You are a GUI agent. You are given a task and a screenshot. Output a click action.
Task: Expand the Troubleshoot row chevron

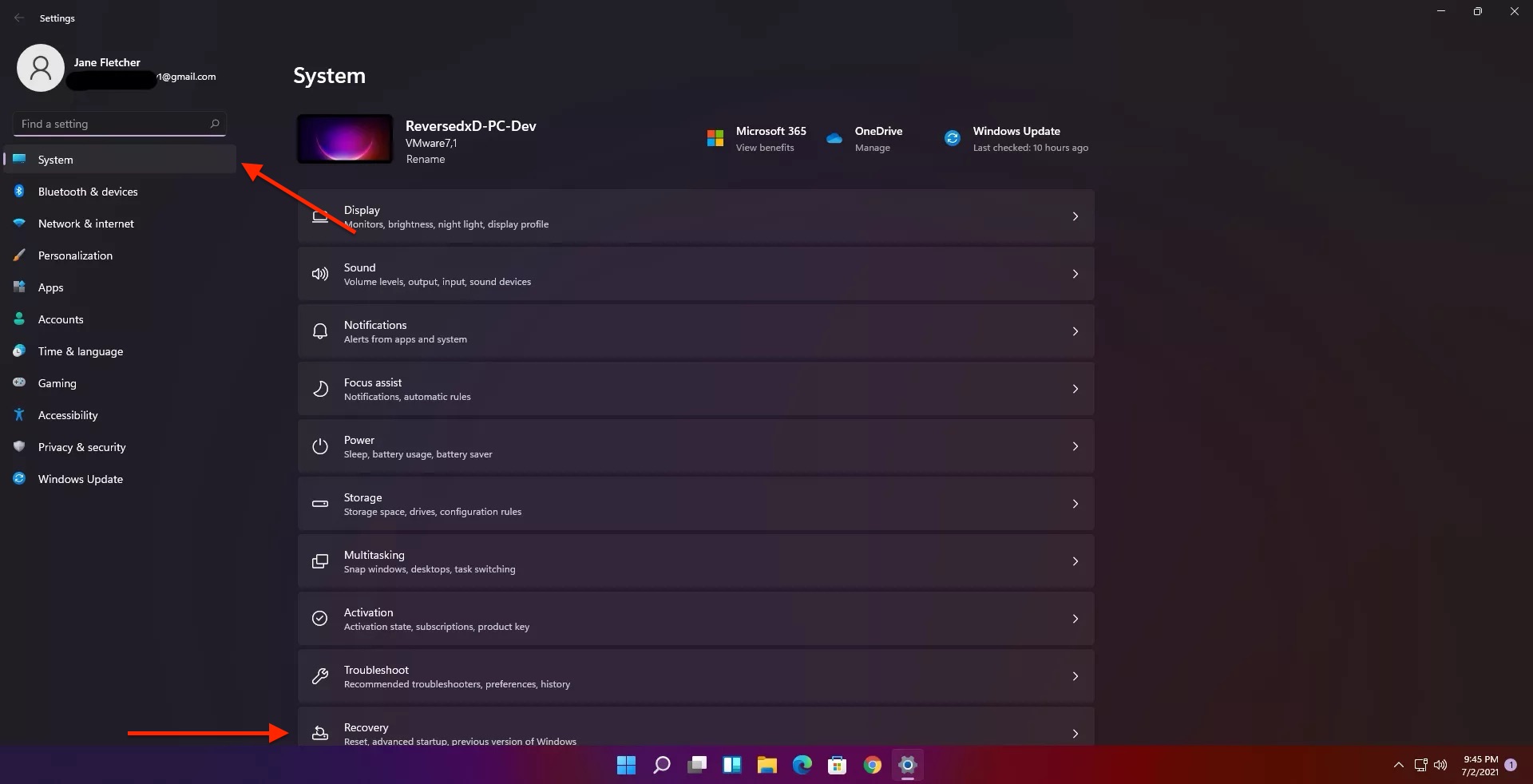pos(1075,676)
